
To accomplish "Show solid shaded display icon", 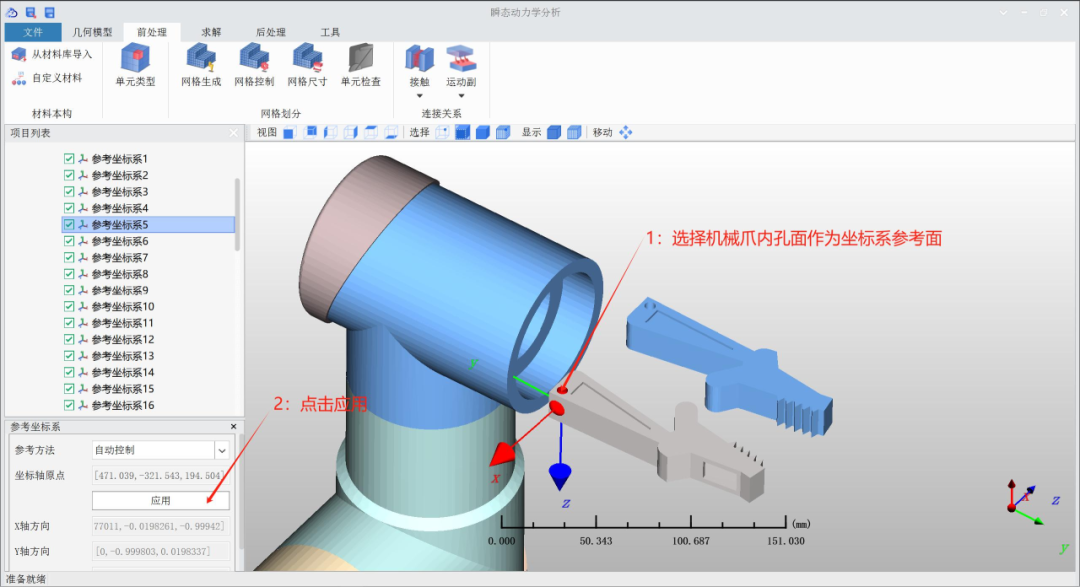I will [554, 132].
